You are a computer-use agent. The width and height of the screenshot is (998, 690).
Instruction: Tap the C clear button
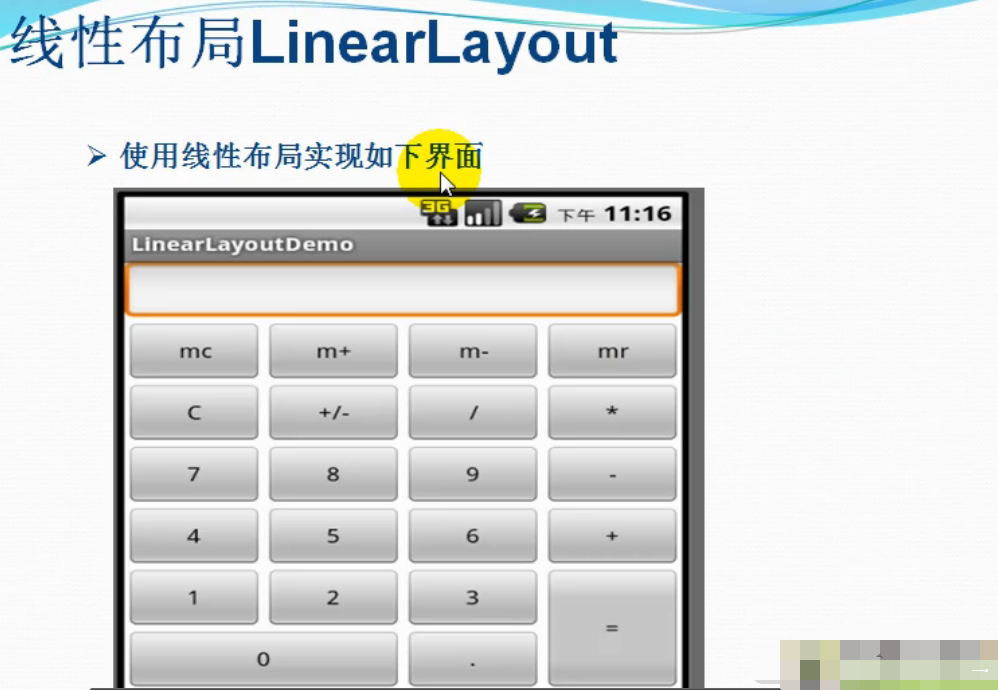point(194,412)
